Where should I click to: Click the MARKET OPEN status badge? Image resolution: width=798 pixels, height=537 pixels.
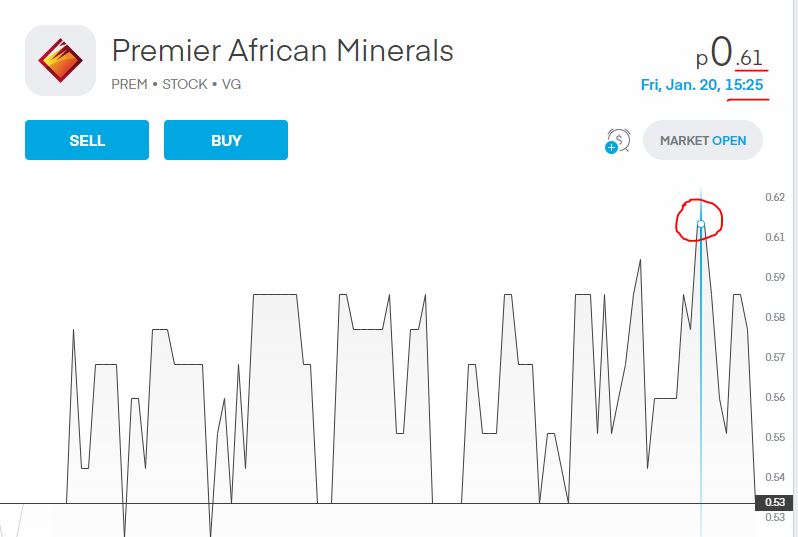coord(703,140)
